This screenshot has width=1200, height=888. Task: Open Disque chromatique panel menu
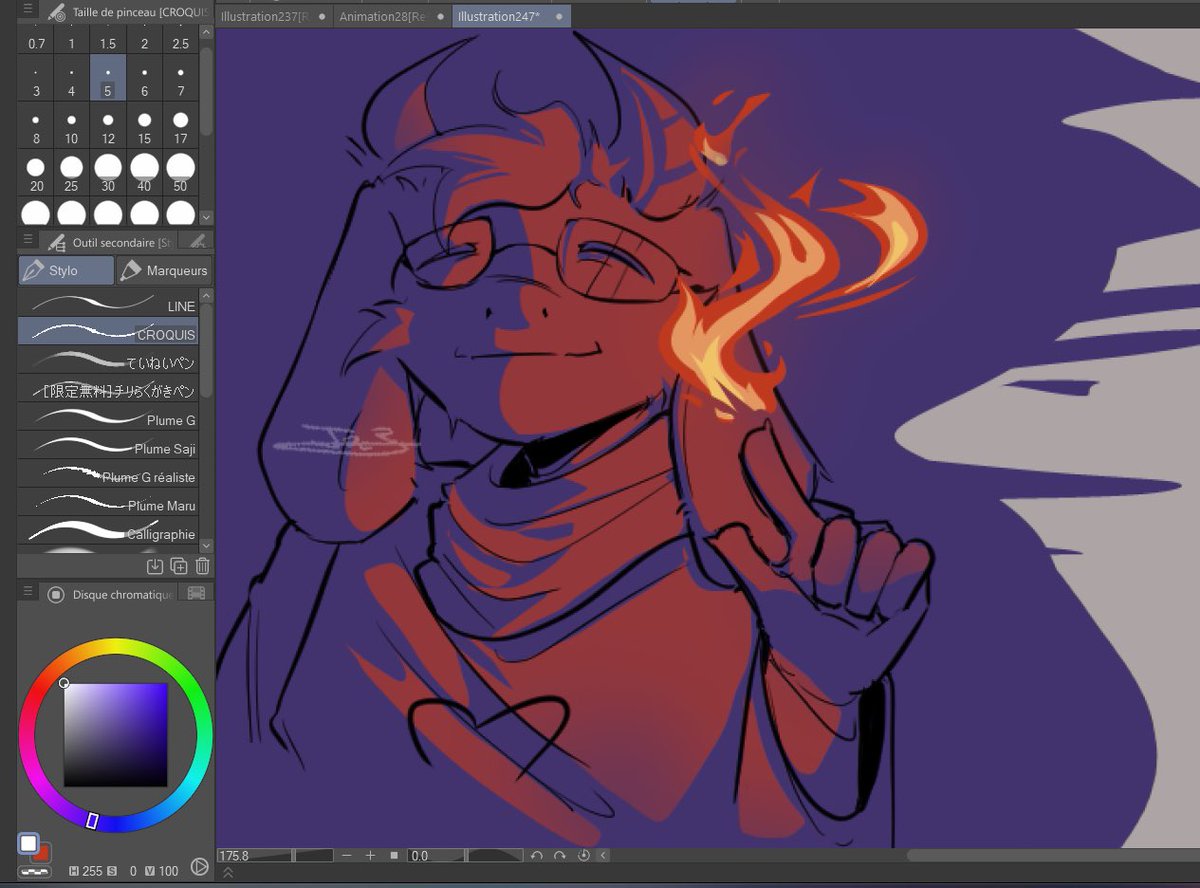(x=28, y=592)
